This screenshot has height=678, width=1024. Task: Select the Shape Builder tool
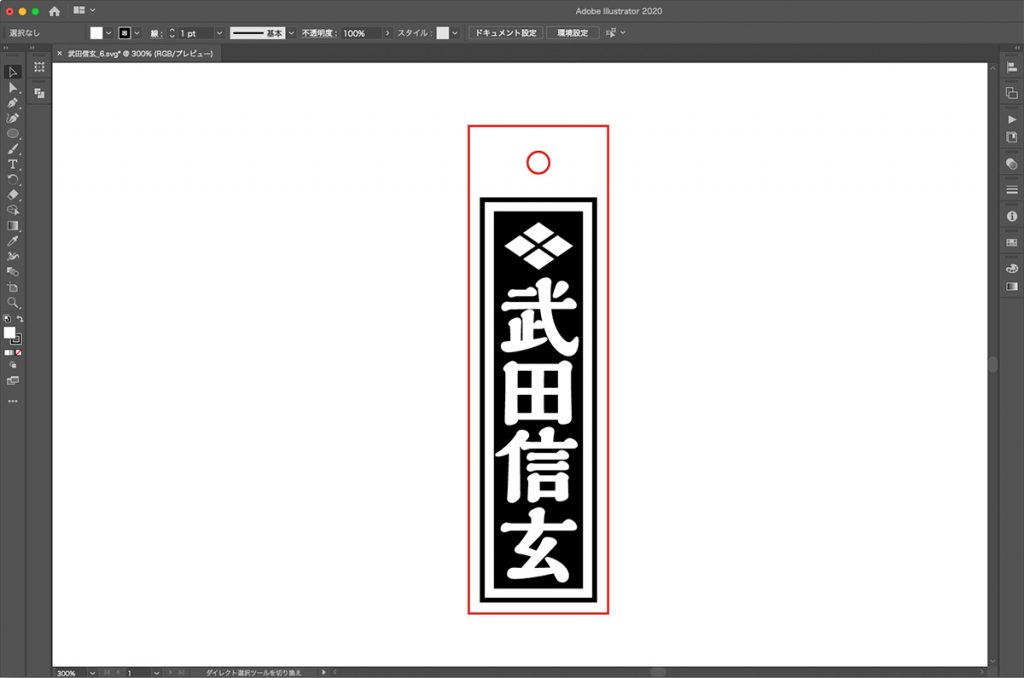[12, 210]
